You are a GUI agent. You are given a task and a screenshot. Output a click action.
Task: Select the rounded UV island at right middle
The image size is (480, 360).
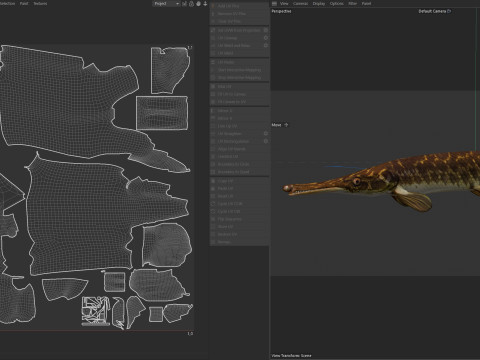(167, 245)
